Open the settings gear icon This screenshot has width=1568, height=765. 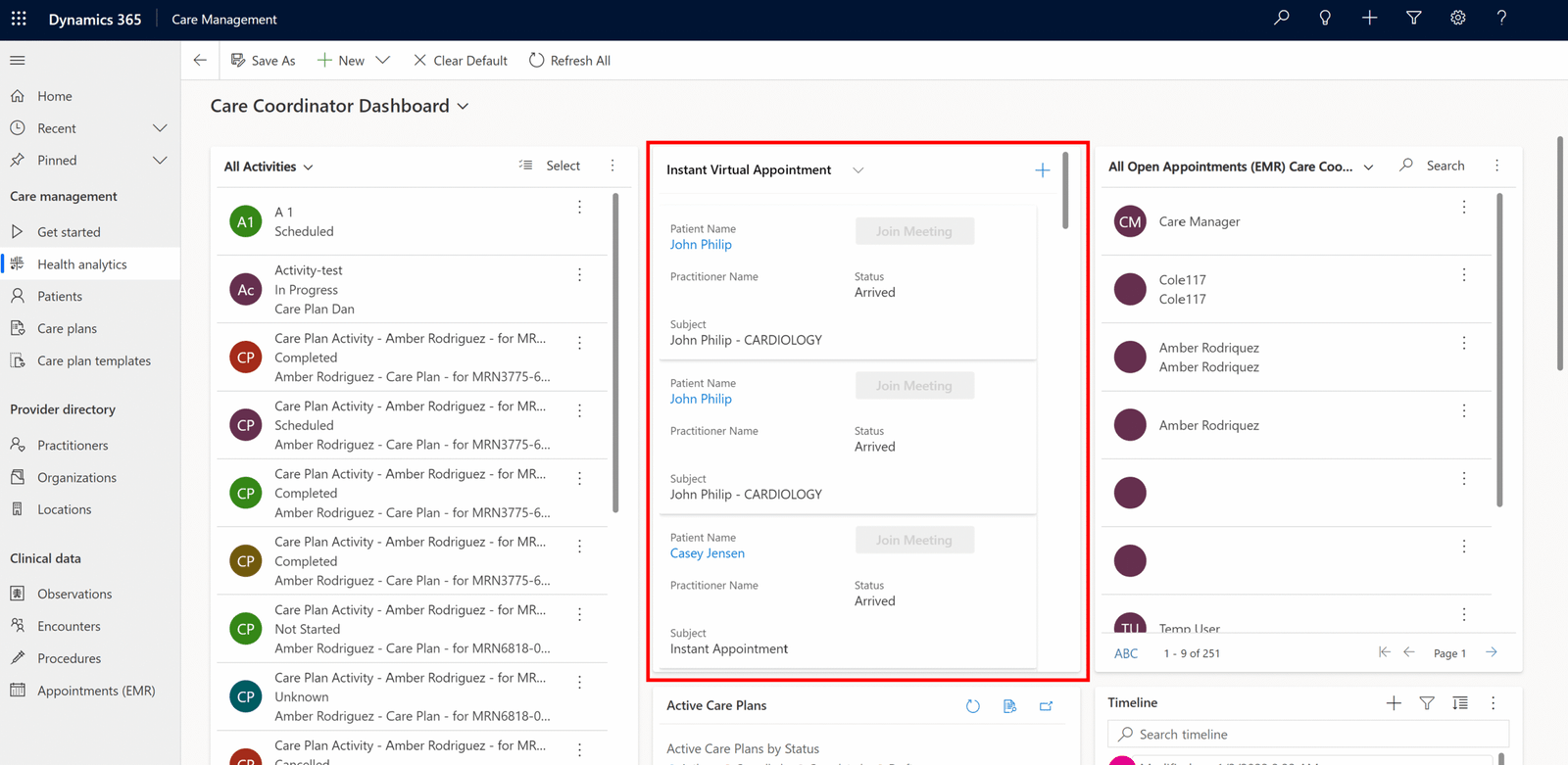pos(1457,18)
